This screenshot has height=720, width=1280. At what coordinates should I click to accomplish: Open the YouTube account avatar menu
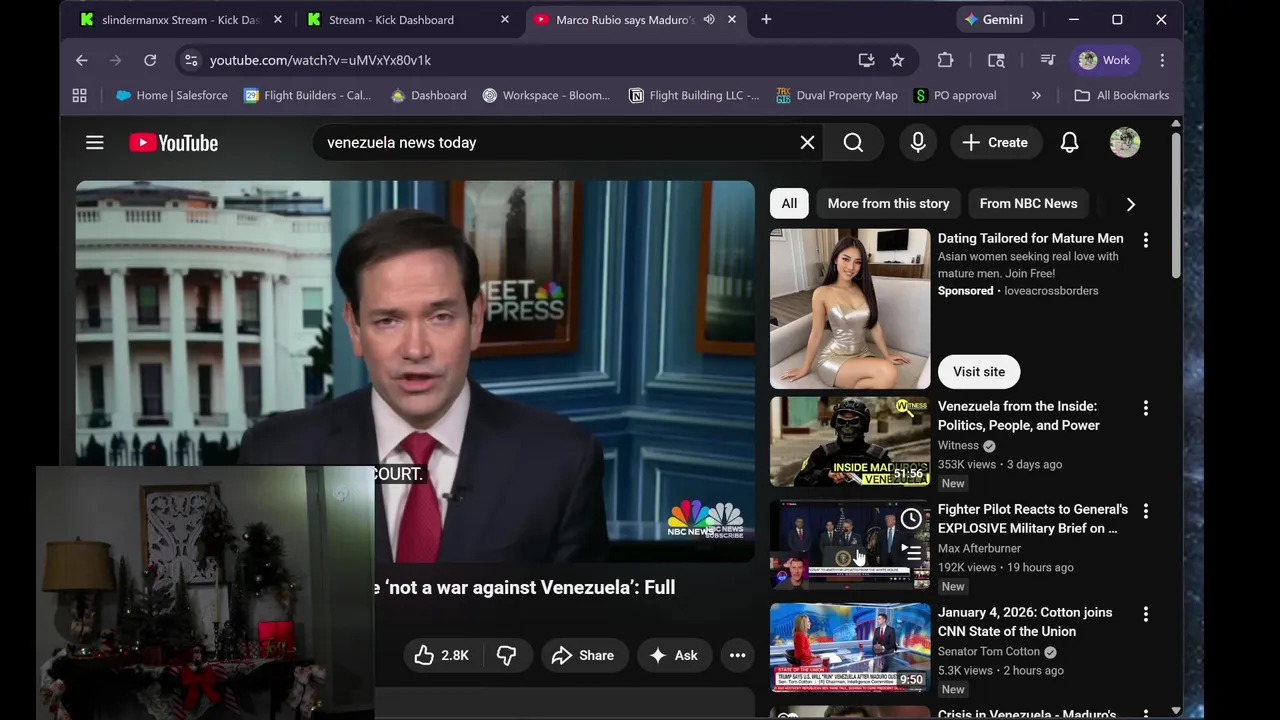click(1125, 143)
